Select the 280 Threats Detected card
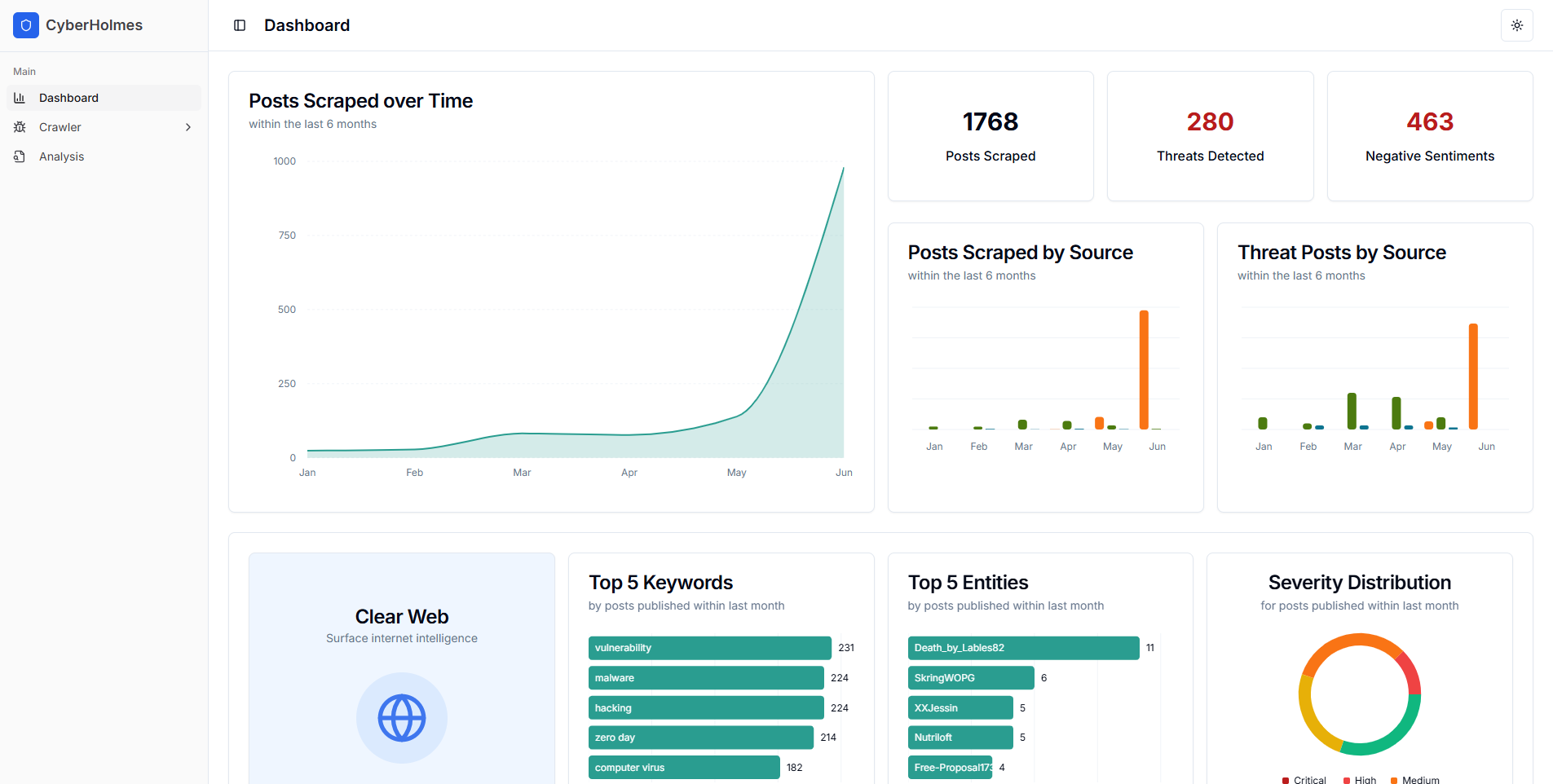Screen dimensions: 1553x784 [1211, 136]
